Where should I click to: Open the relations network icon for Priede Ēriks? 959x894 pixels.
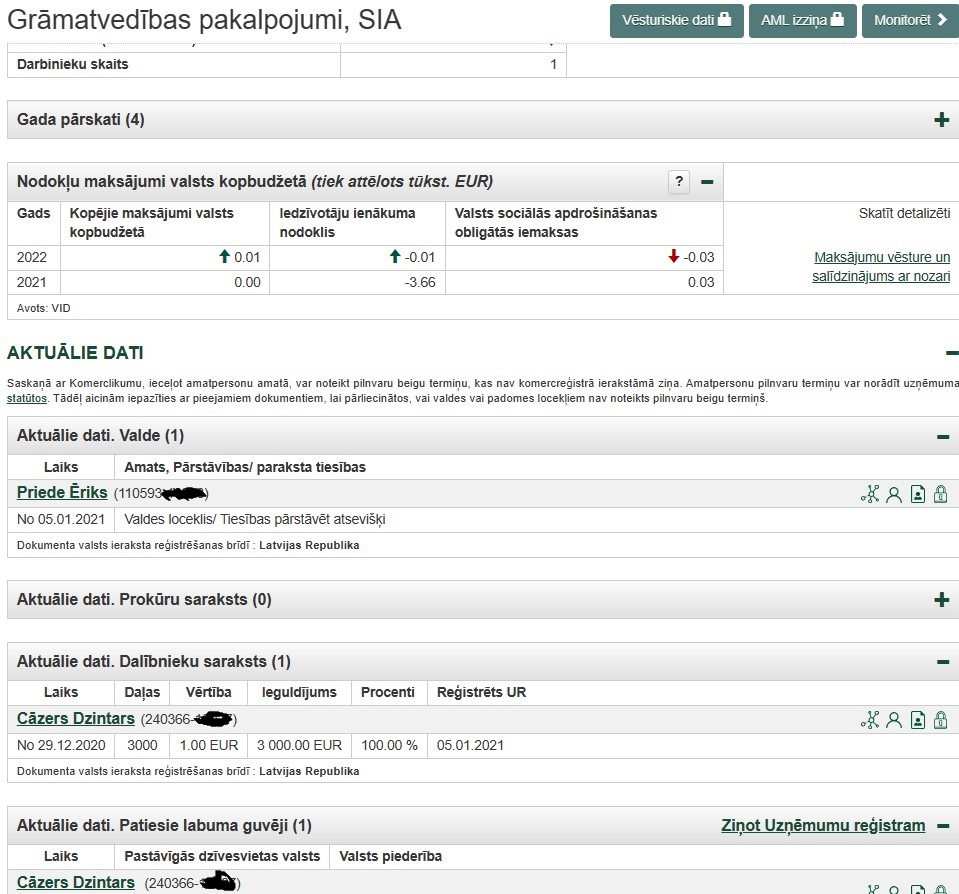(x=869, y=494)
